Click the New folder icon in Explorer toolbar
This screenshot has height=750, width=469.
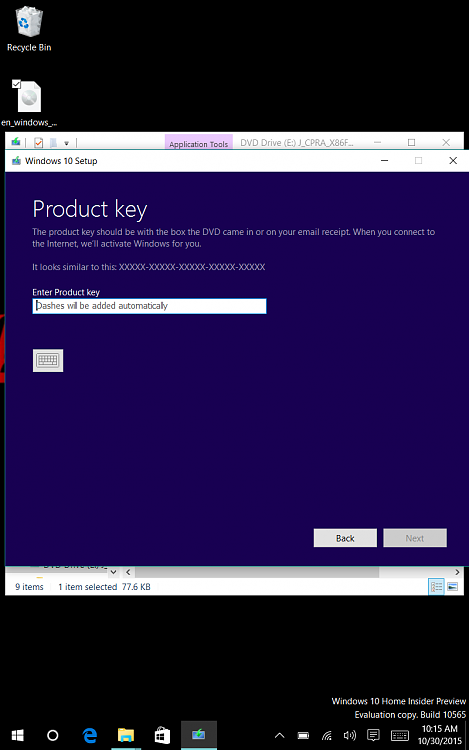click(54, 143)
